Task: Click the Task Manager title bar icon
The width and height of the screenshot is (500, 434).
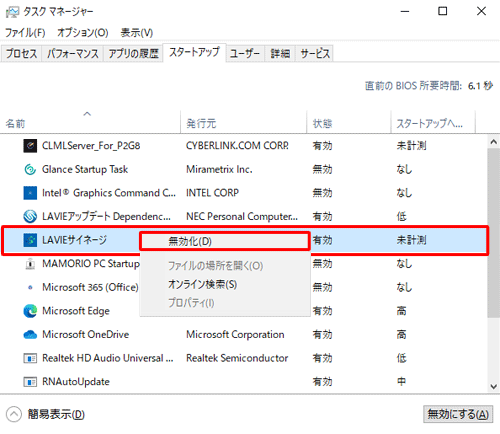Action: tap(12, 12)
